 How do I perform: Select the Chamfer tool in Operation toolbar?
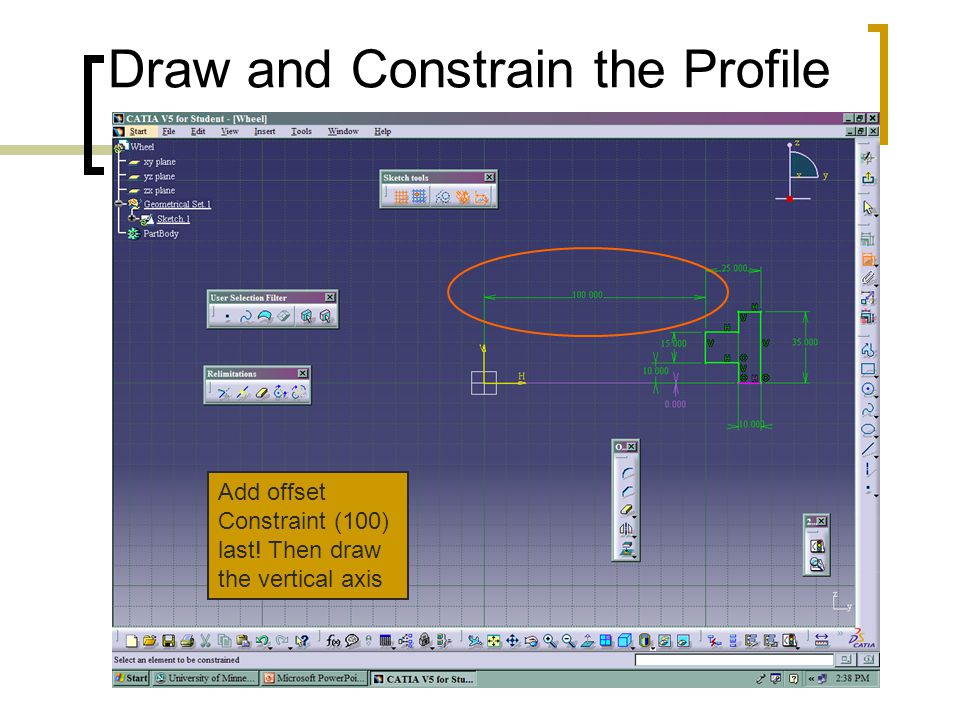[x=626, y=491]
